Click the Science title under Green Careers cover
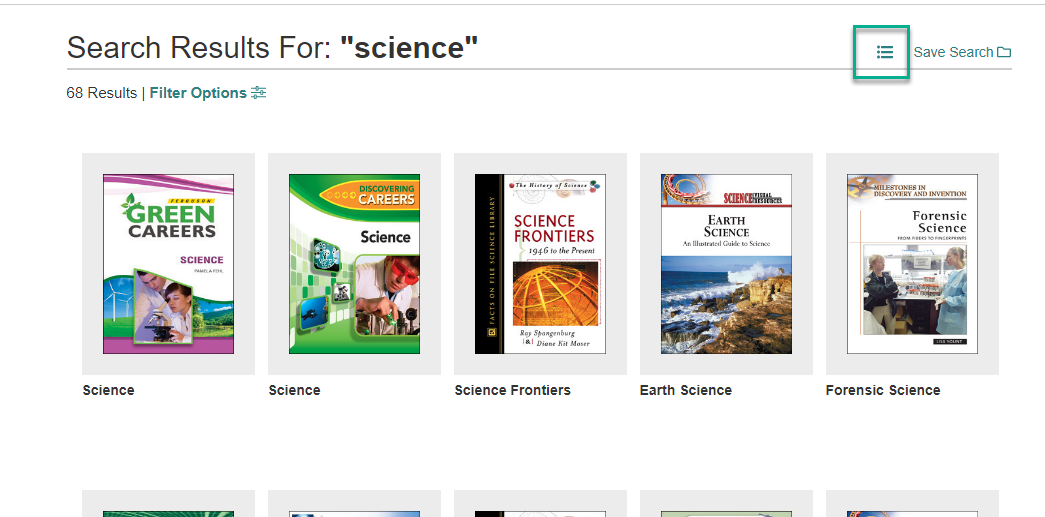The height and width of the screenshot is (517, 1045). [x=109, y=390]
